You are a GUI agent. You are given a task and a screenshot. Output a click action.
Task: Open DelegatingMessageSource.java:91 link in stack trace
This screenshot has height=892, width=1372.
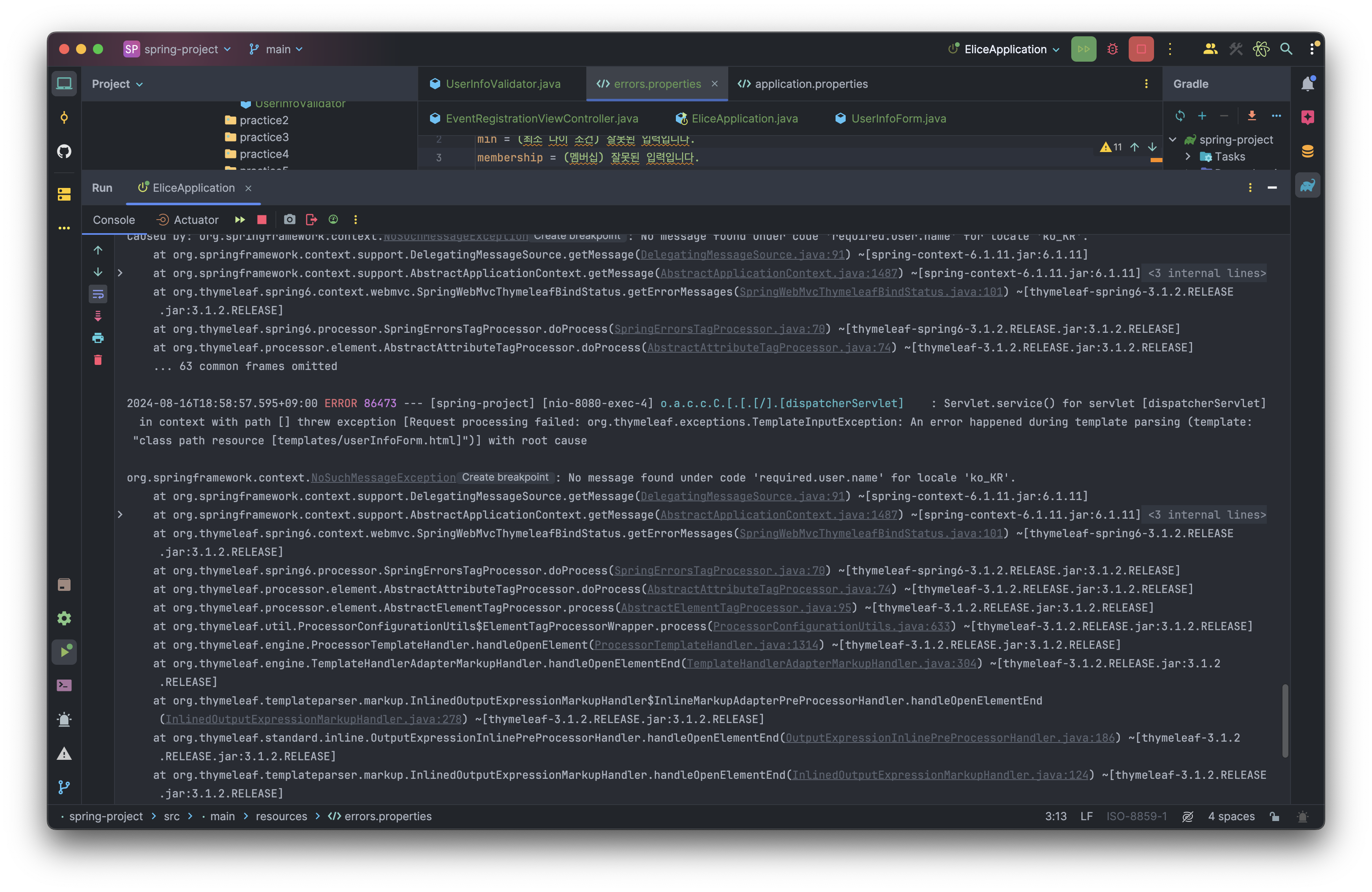tap(743, 255)
